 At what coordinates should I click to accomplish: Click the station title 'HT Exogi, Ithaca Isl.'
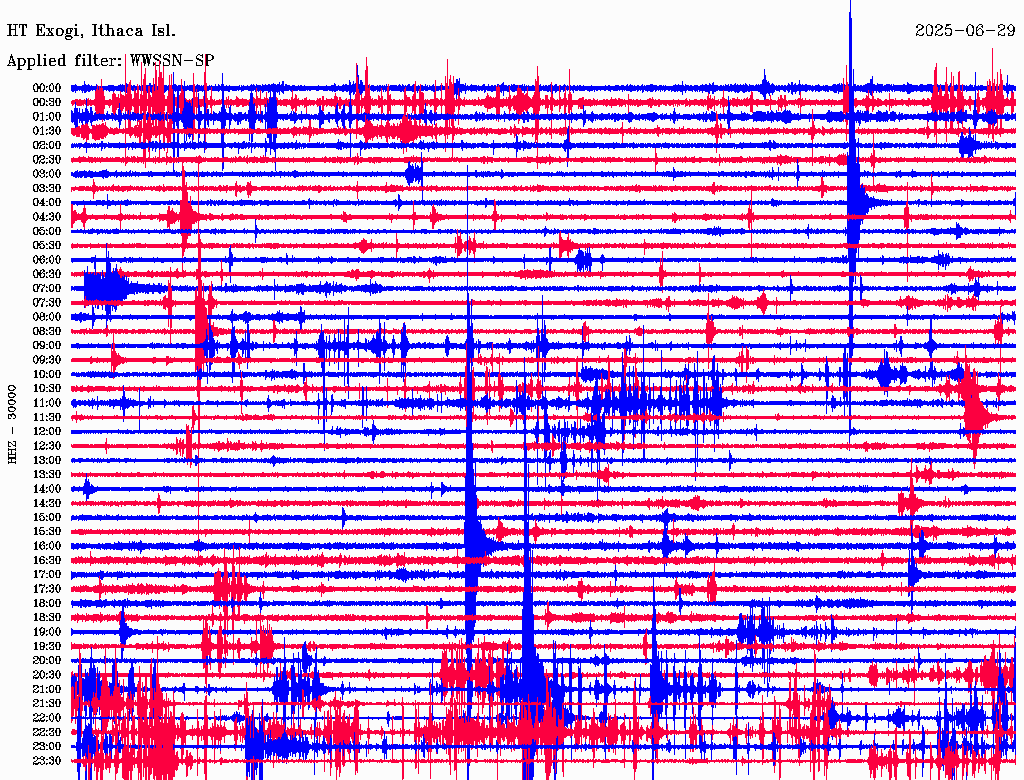pyautogui.click(x=91, y=31)
